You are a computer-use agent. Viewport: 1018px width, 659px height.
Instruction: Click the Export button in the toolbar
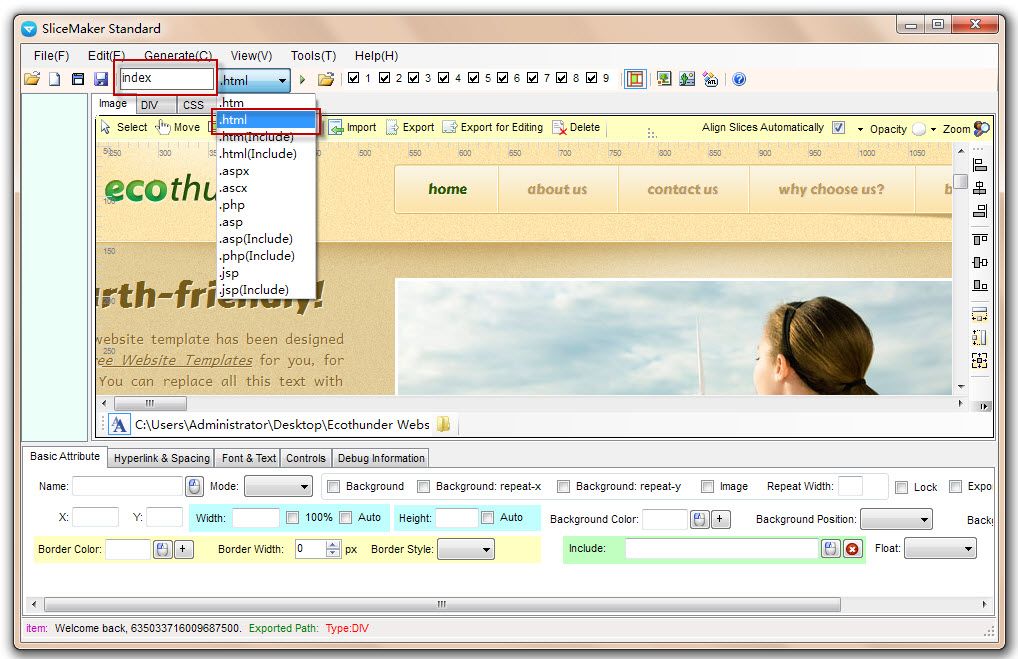pos(410,128)
